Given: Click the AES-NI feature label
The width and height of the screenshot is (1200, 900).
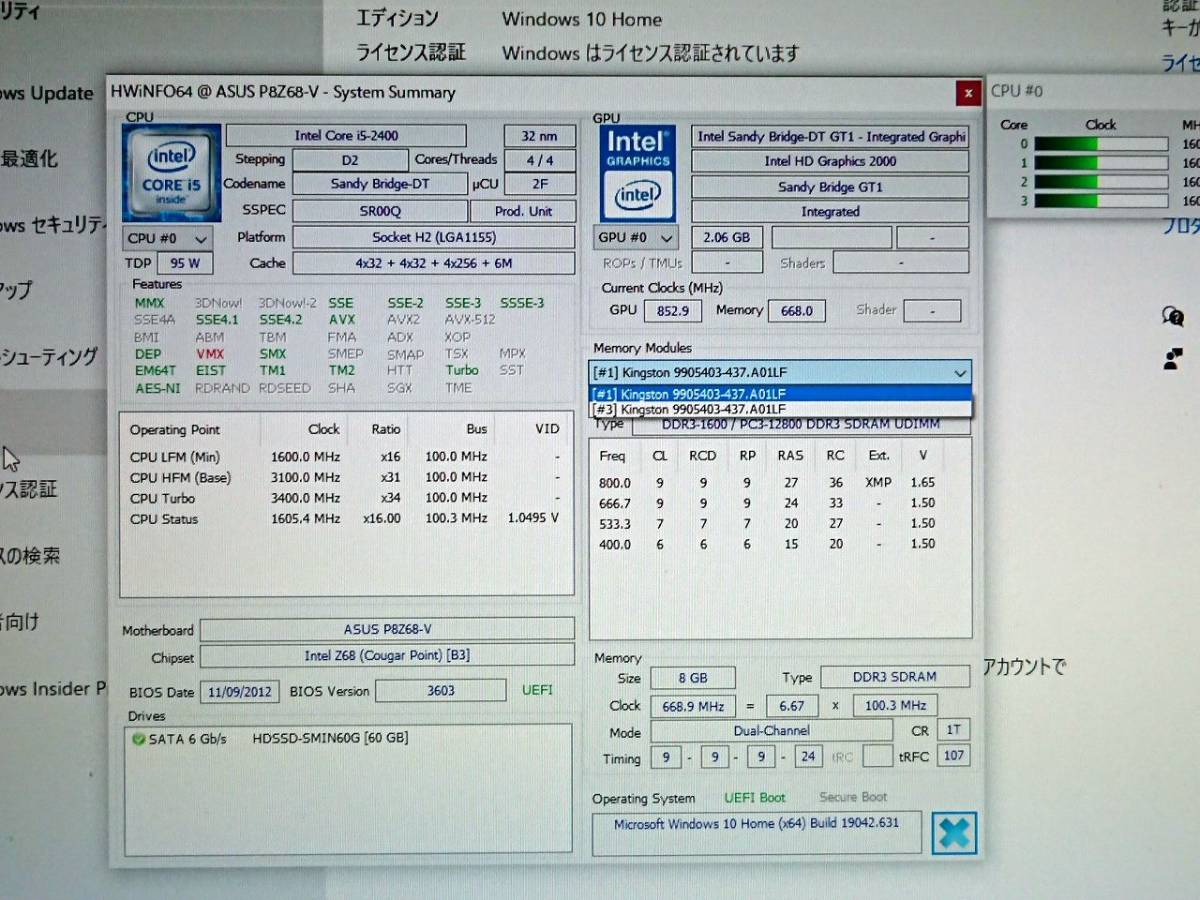Looking at the screenshot, I should coord(157,388).
